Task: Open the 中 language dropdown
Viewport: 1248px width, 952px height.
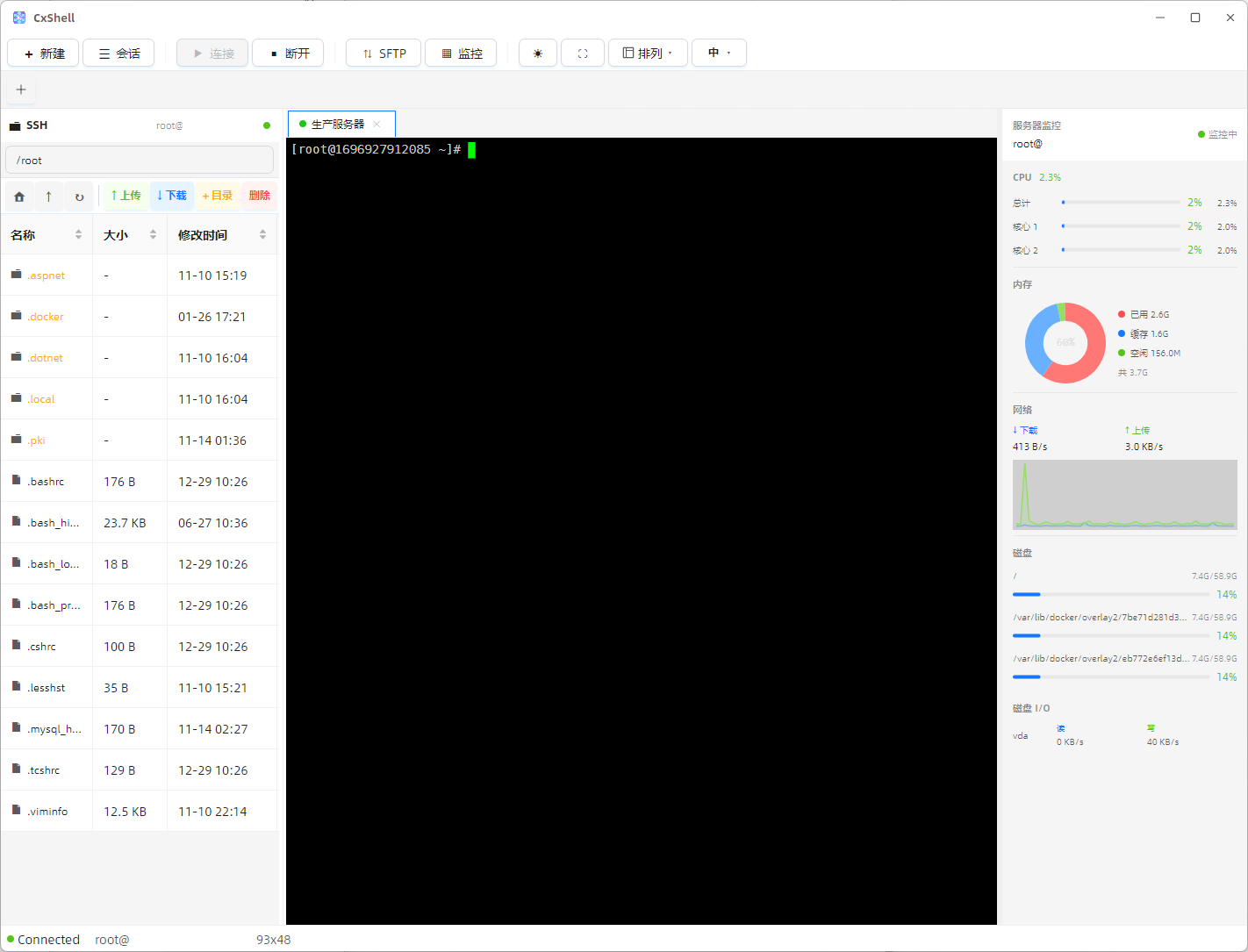Action: pyautogui.click(x=719, y=54)
